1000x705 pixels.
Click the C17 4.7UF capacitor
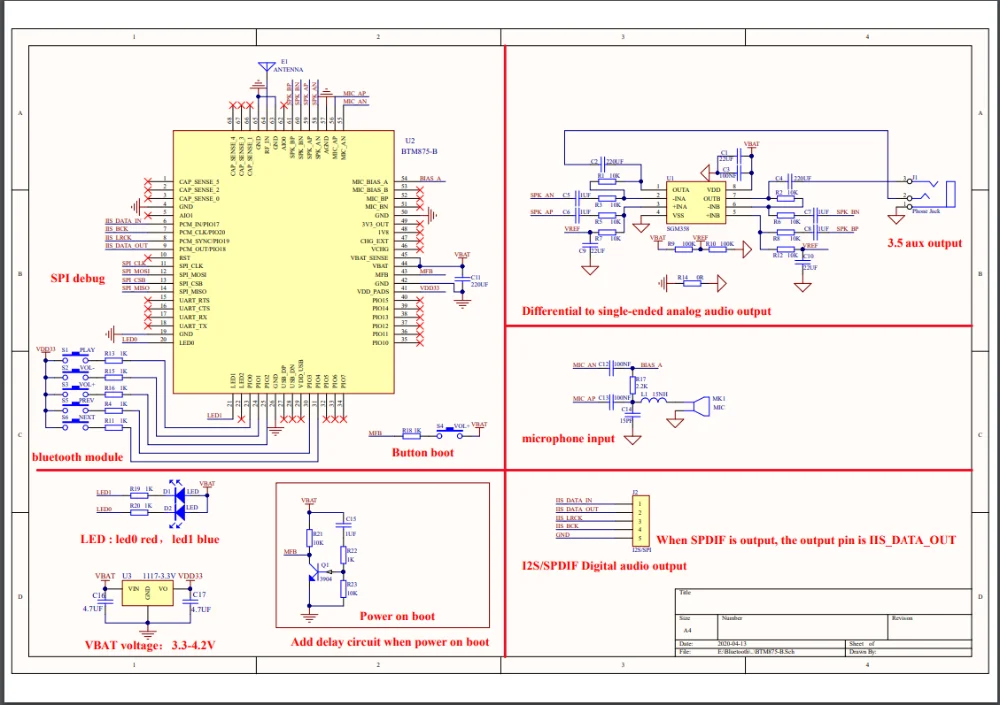190,600
